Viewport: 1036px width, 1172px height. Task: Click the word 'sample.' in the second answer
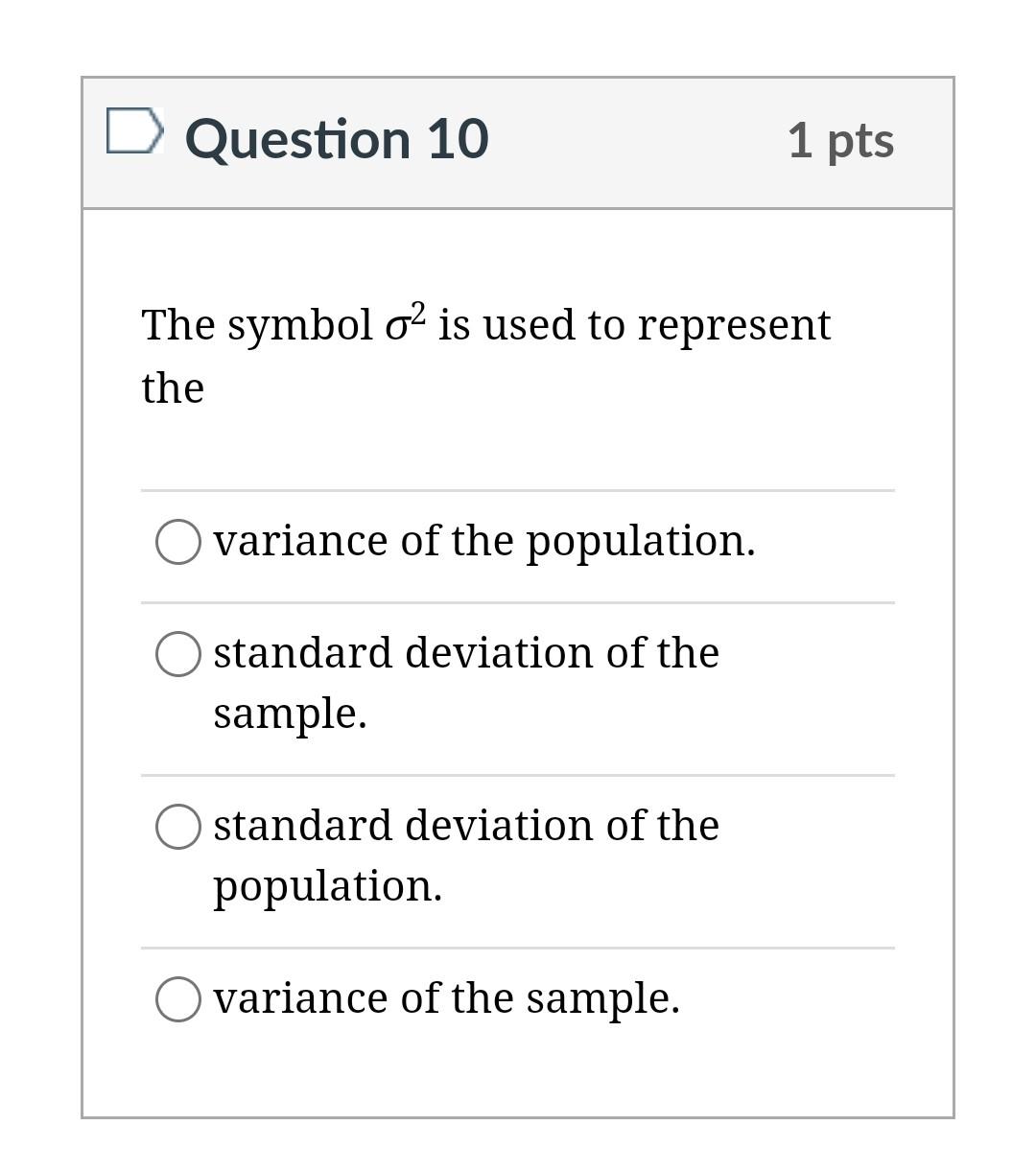click(290, 715)
